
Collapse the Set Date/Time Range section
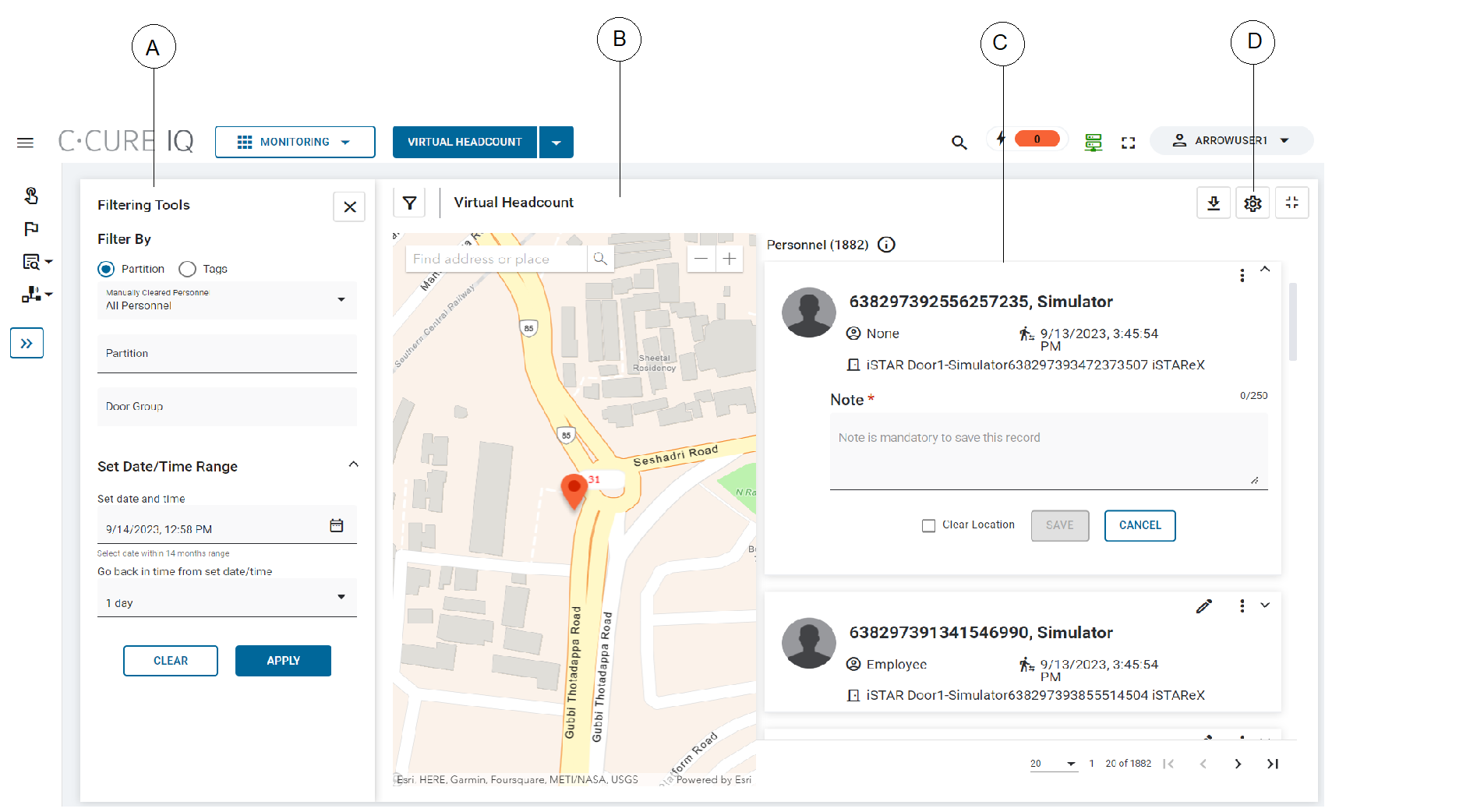(x=353, y=464)
